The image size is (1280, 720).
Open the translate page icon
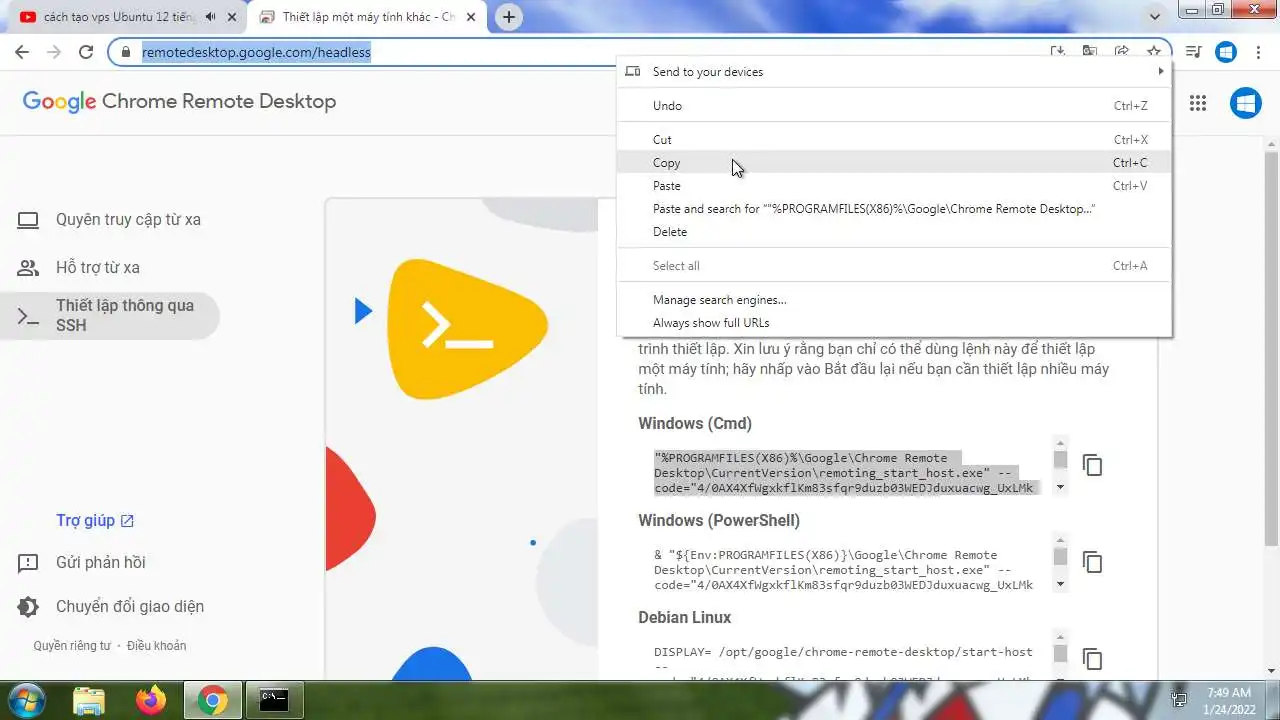[1090, 52]
